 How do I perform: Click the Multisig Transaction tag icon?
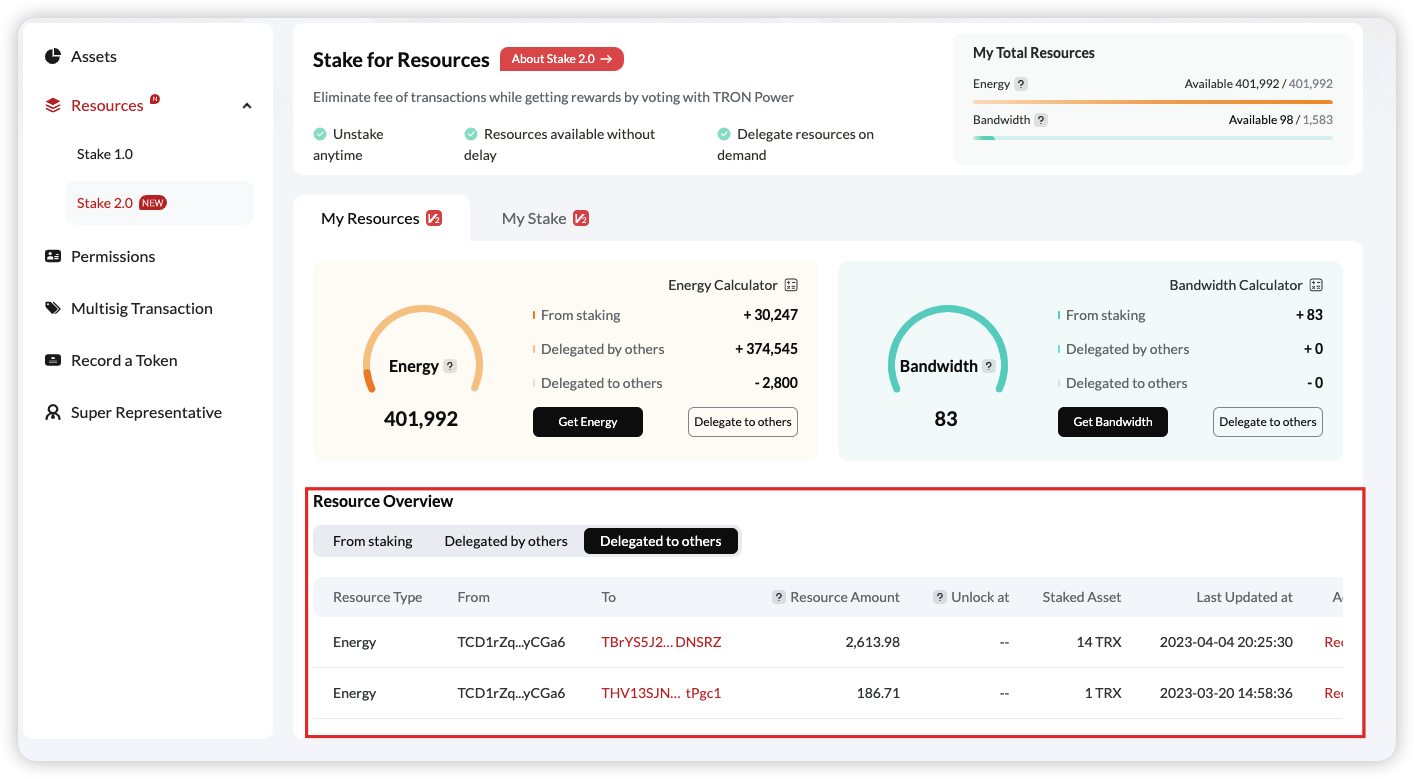click(x=53, y=309)
